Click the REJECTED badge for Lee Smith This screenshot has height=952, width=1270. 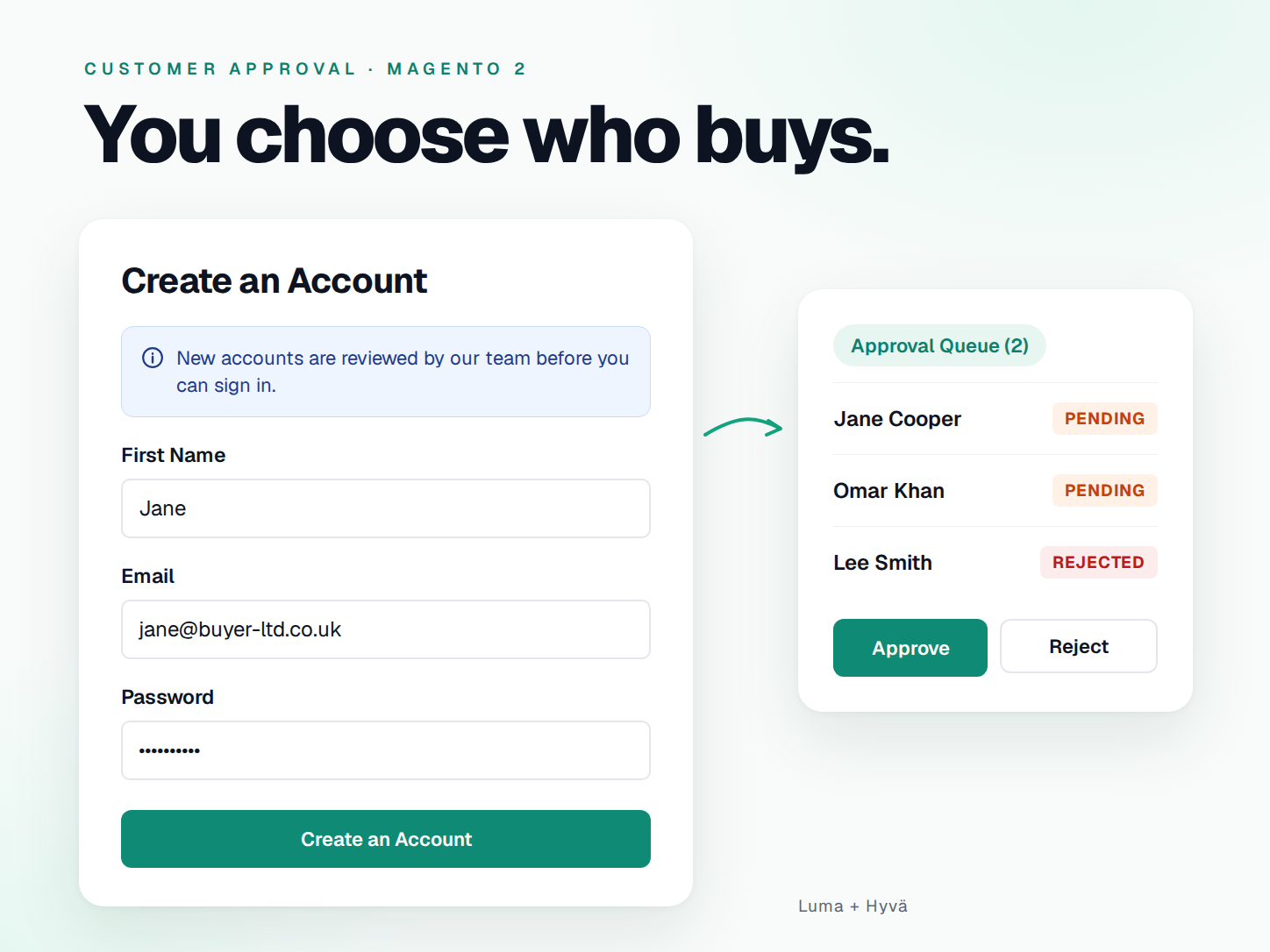tap(1099, 563)
